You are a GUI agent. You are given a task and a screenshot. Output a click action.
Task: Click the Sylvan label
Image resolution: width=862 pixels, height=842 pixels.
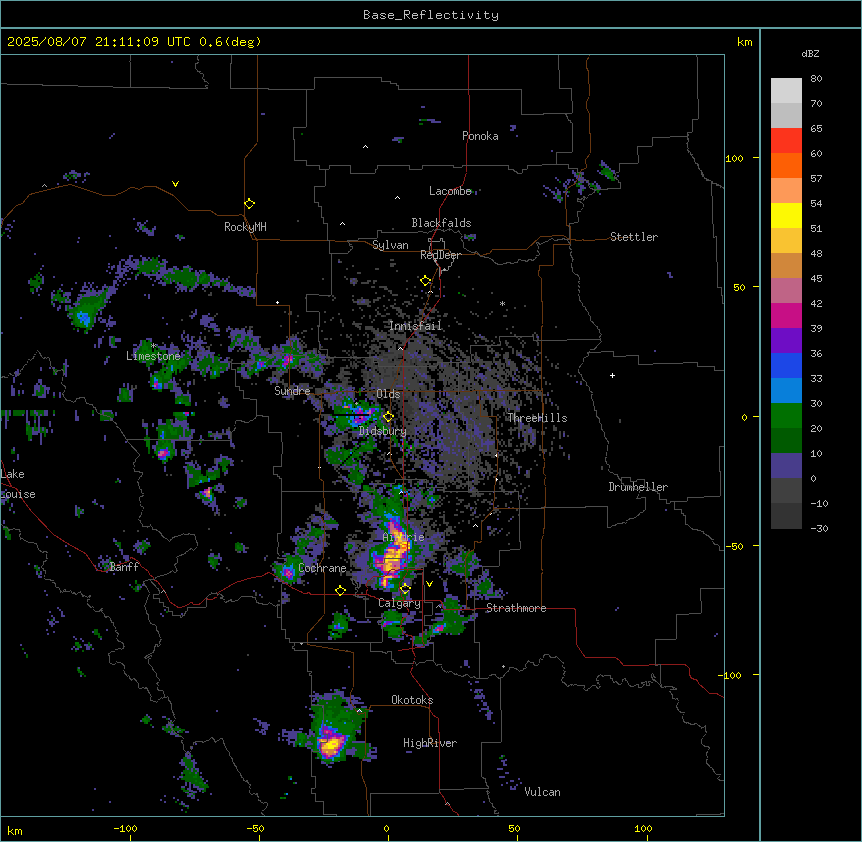tap(390, 245)
